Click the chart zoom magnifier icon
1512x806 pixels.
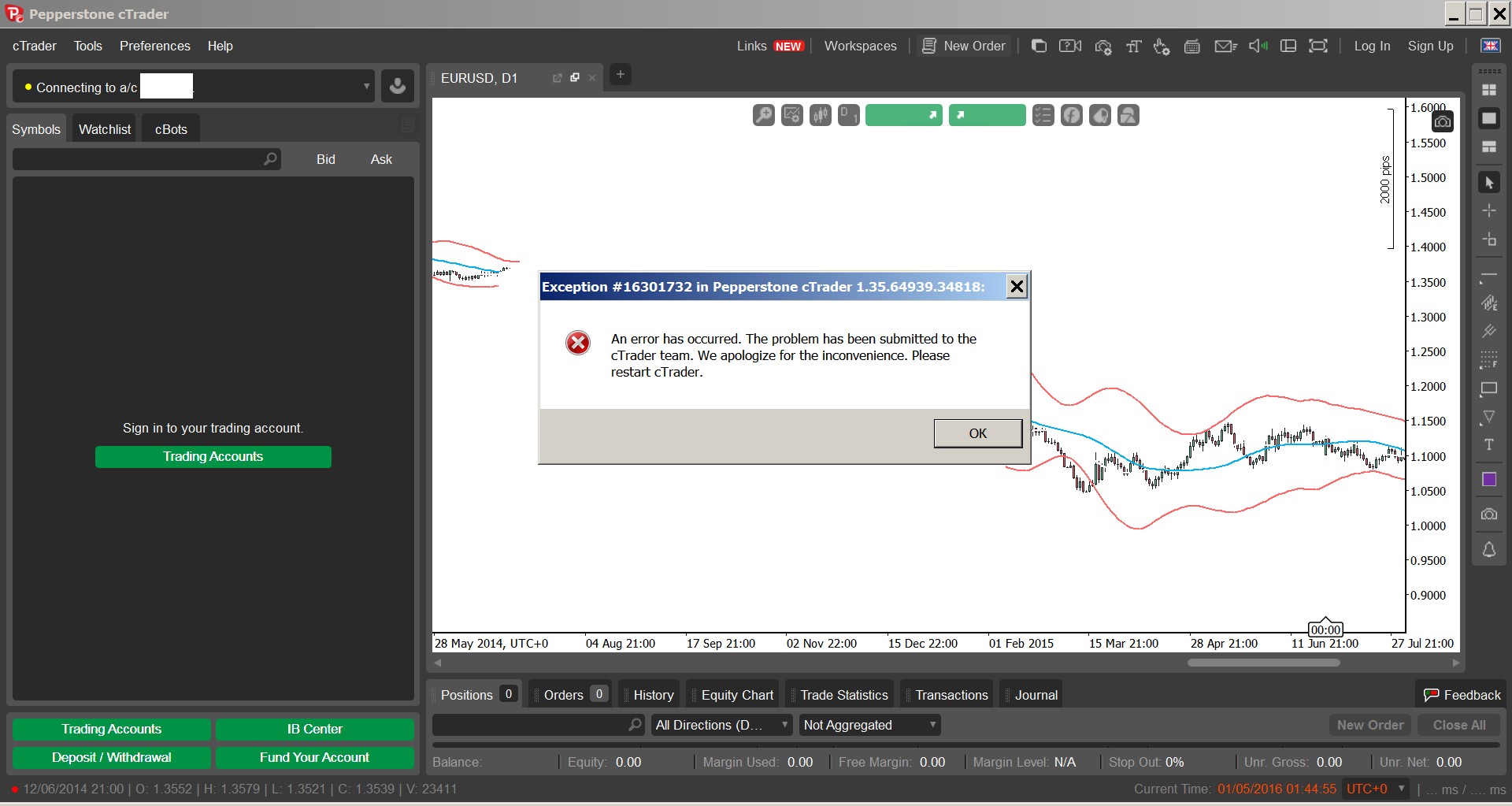[x=763, y=116]
